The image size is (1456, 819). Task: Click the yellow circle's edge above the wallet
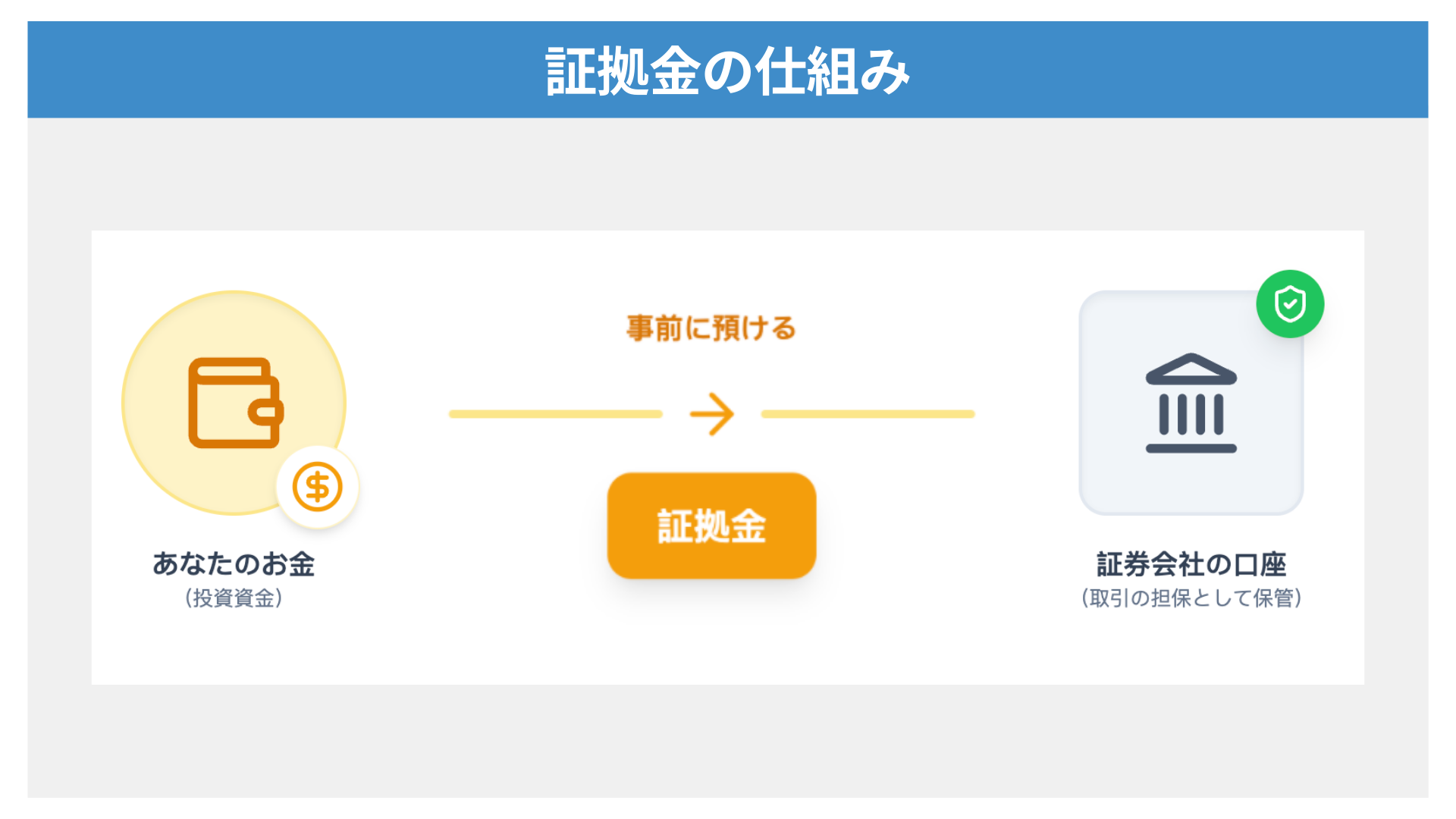point(234,293)
